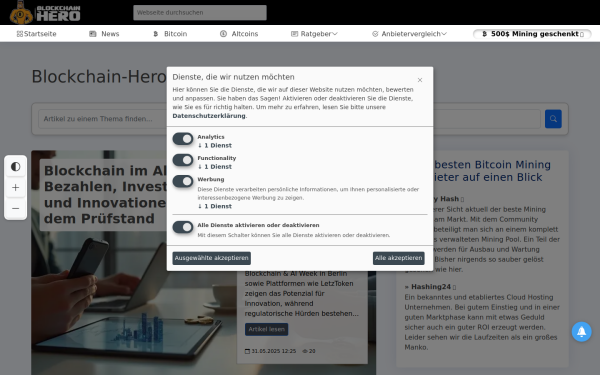Toggle the contrast mode icon
The height and width of the screenshot is (375, 600).
(x=16, y=167)
